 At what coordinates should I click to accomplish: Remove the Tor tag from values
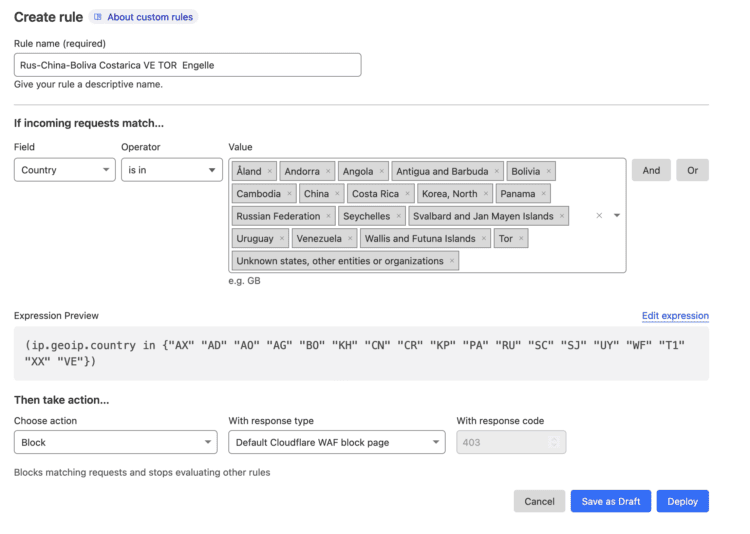pyautogui.click(x=521, y=239)
